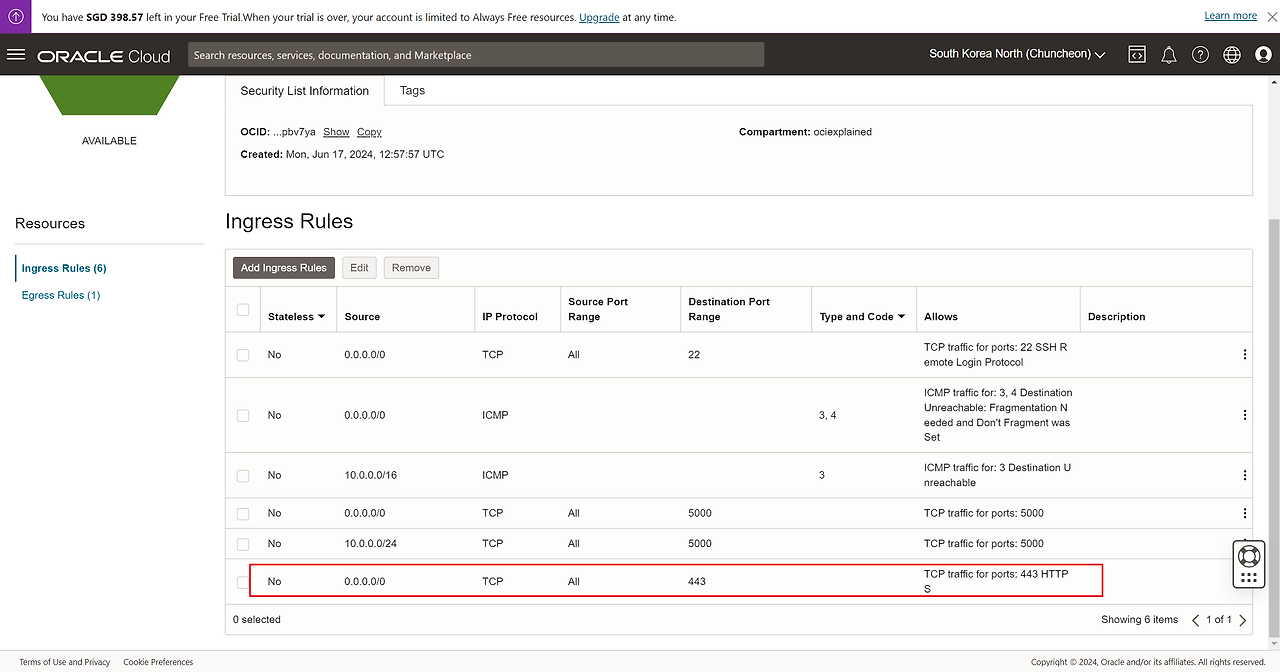Sort by the Type and Code column arrow
Image resolution: width=1280 pixels, height=672 pixels.
point(901,317)
